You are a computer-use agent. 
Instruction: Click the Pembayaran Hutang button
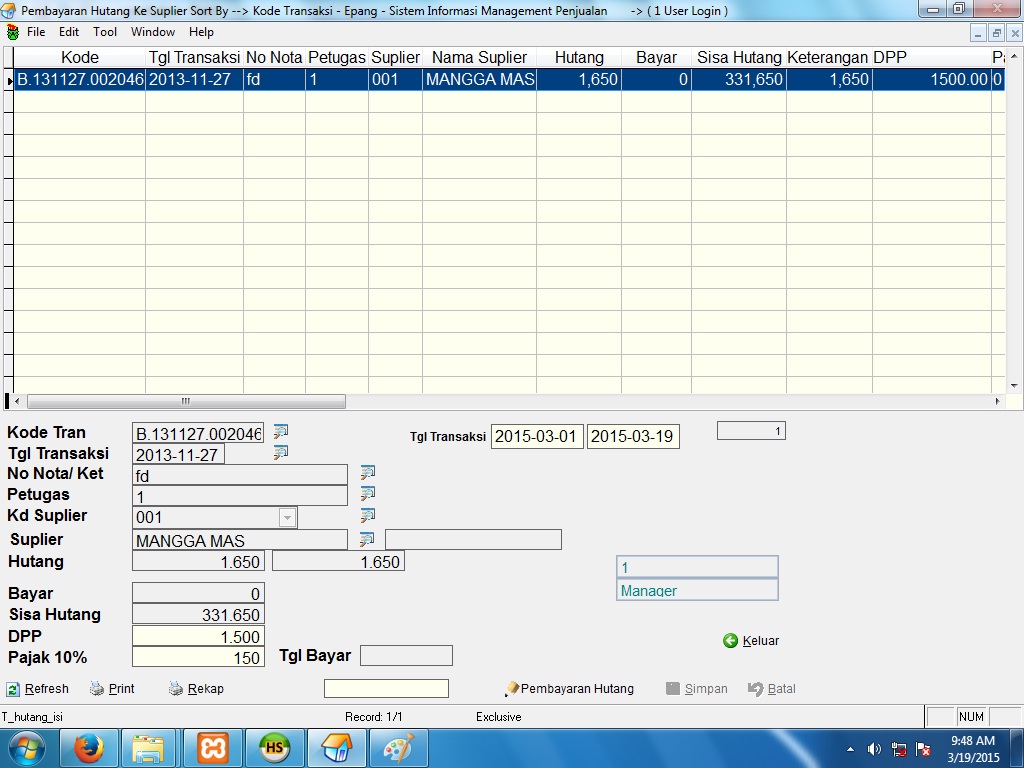point(570,689)
